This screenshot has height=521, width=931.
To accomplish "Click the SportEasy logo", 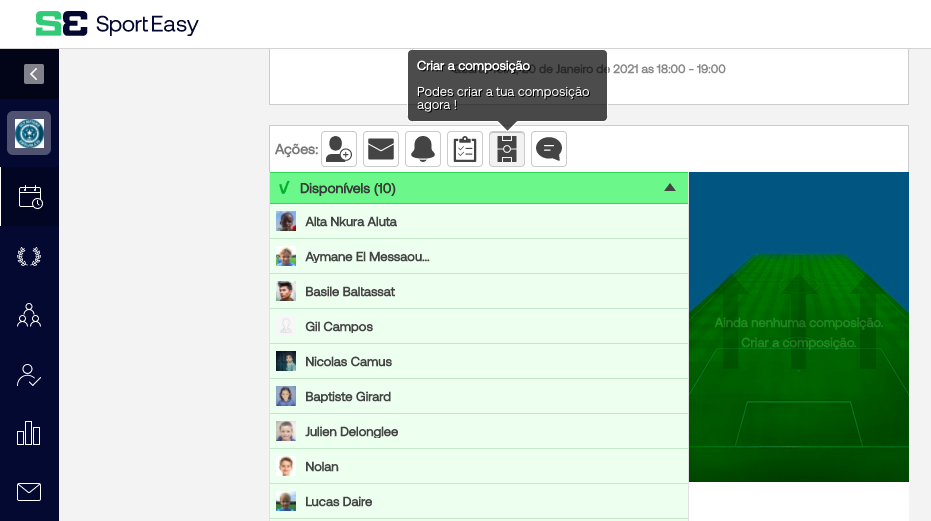I will 117,24.
